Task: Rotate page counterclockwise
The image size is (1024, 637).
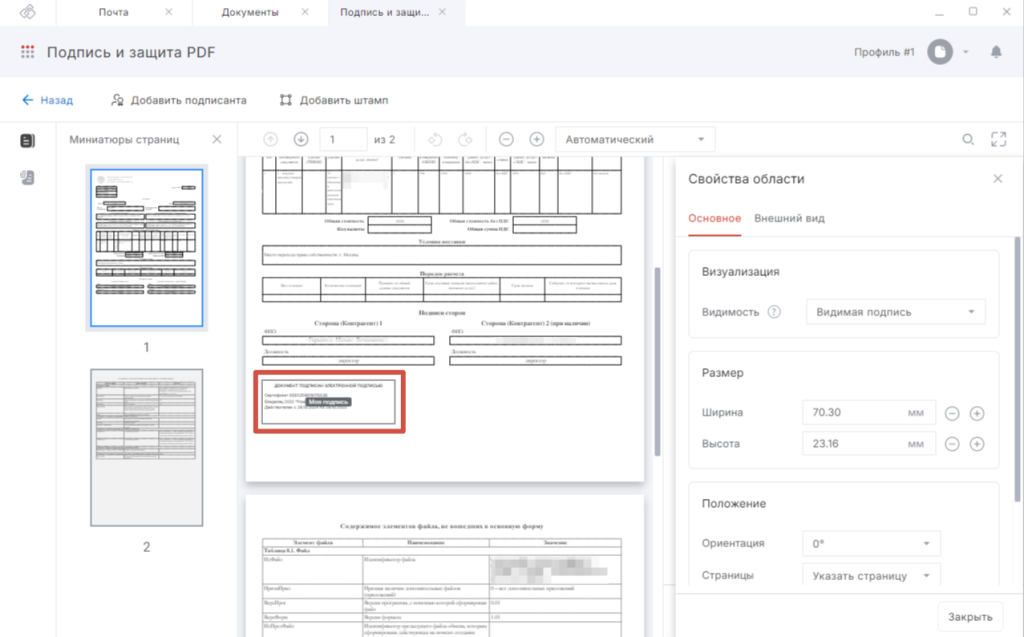Action: (x=435, y=139)
